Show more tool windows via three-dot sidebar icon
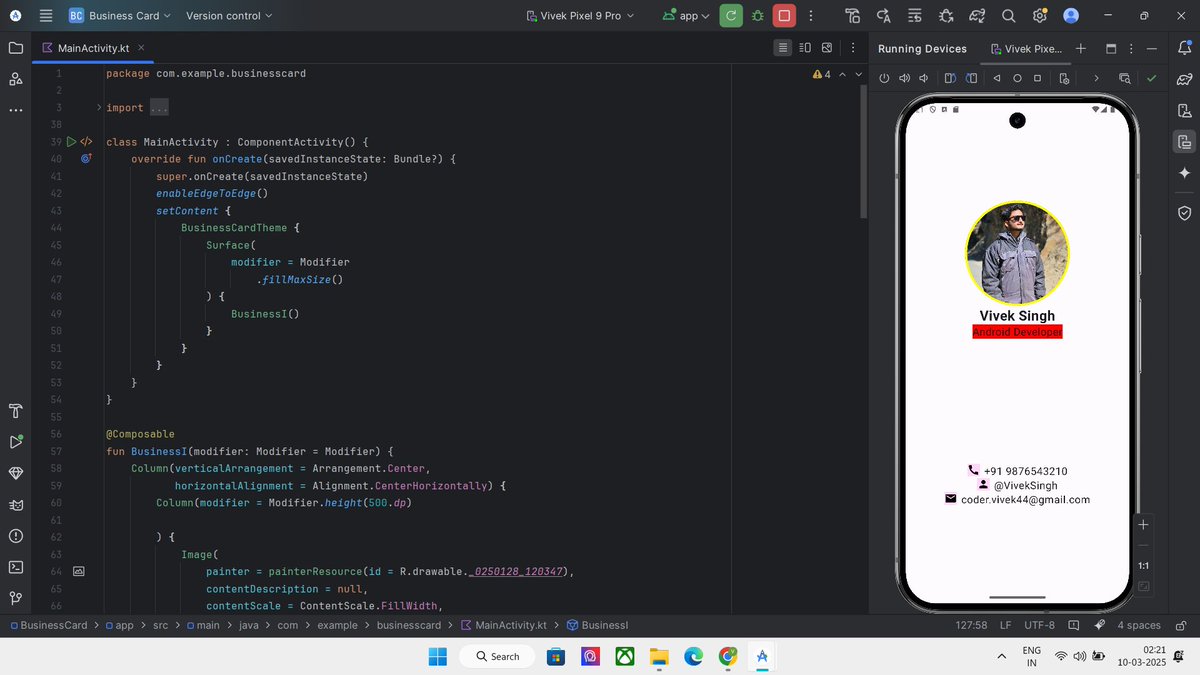1200x675 pixels. point(15,110)
